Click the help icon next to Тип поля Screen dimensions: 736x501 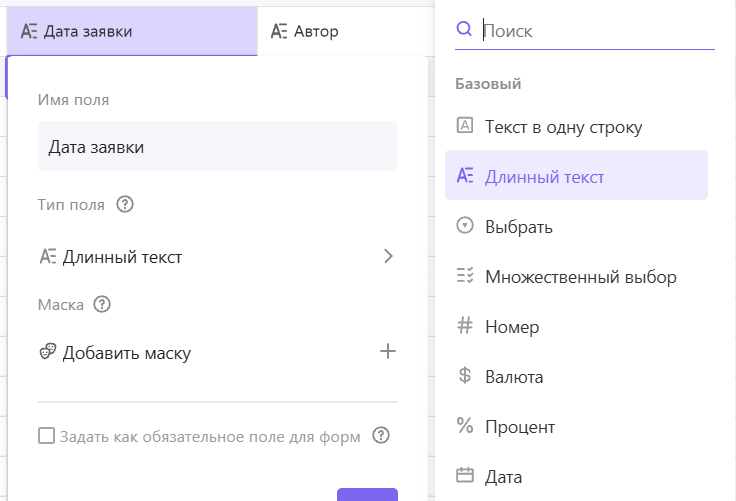pos(125,204)
